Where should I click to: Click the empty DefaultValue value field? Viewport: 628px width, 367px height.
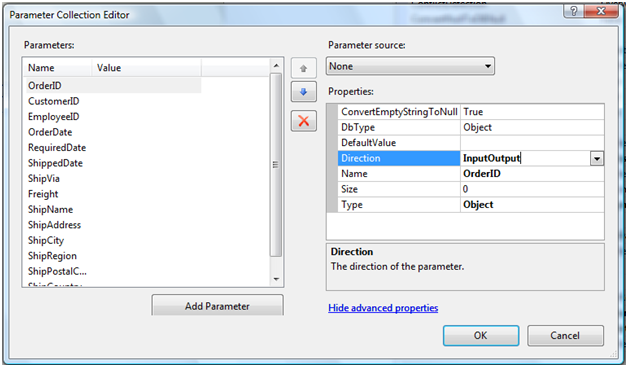(532, 143)
